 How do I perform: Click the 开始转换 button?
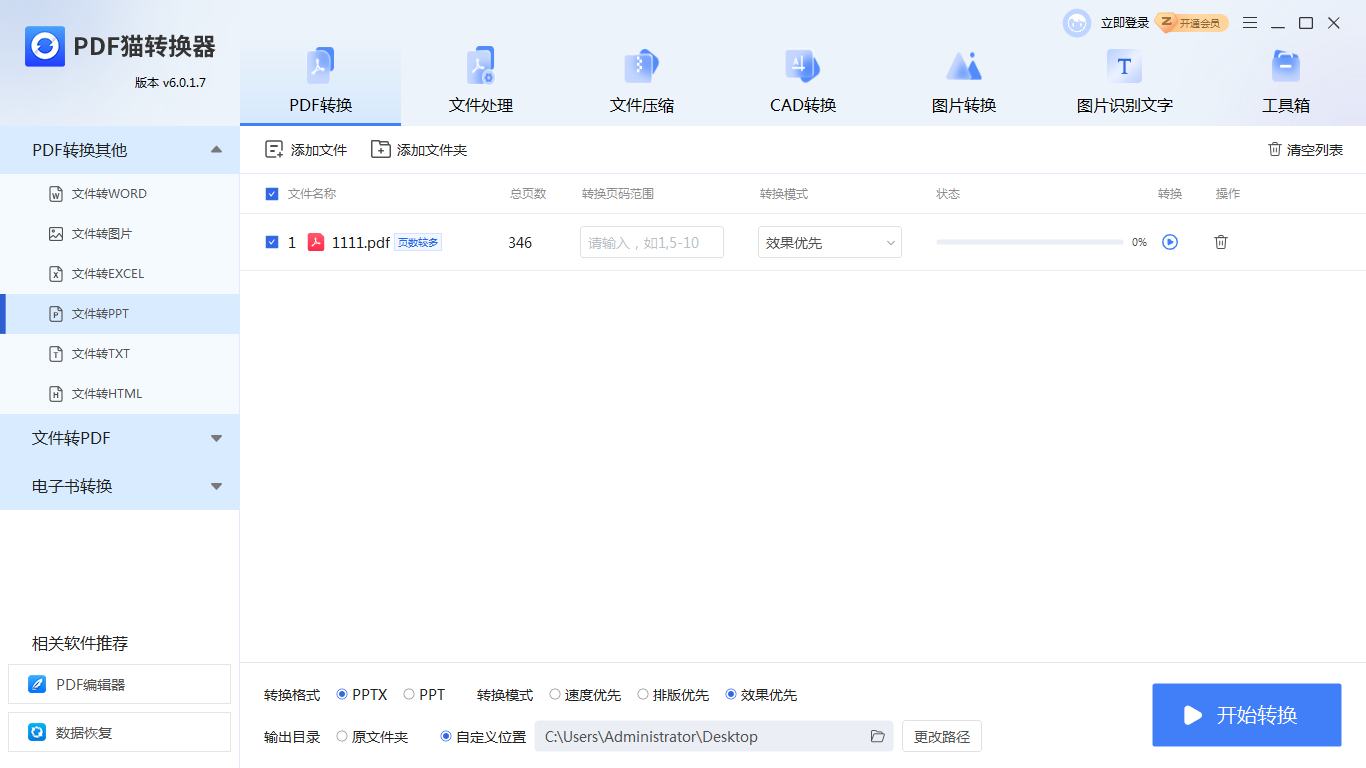(x=1247, y=715)
